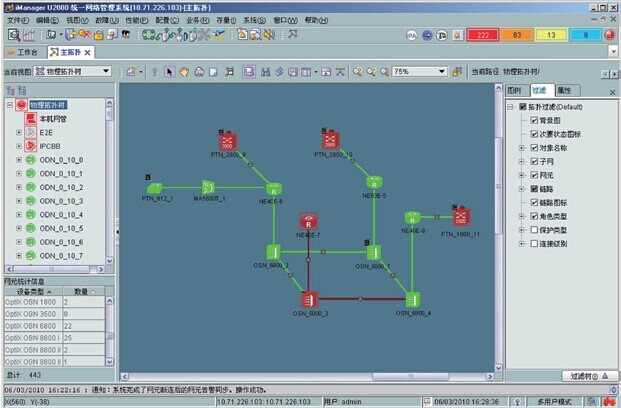Click the mute alarm sound speaker icon
Viewport: 621px width, 408px height.
coord(269,35)
